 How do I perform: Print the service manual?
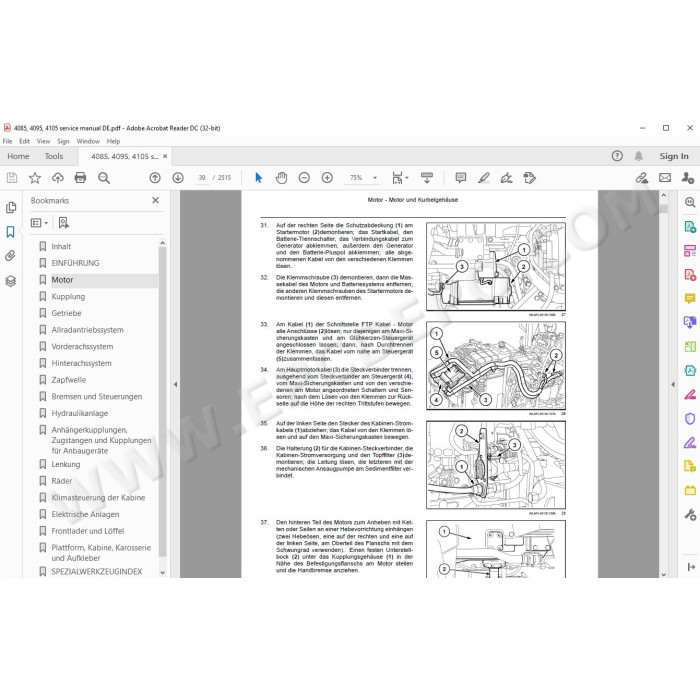click(x=80, y=178)
